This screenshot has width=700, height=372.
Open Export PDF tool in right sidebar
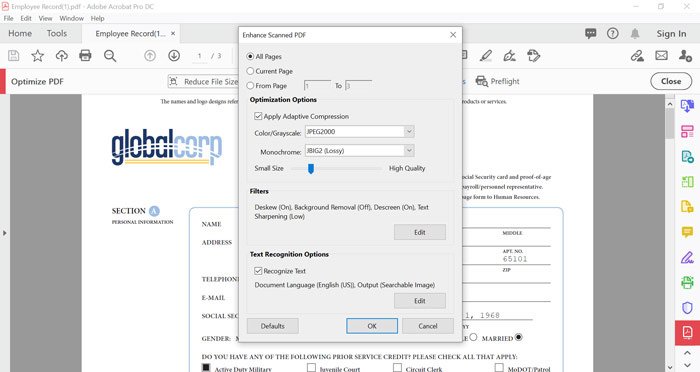[687, 106]
